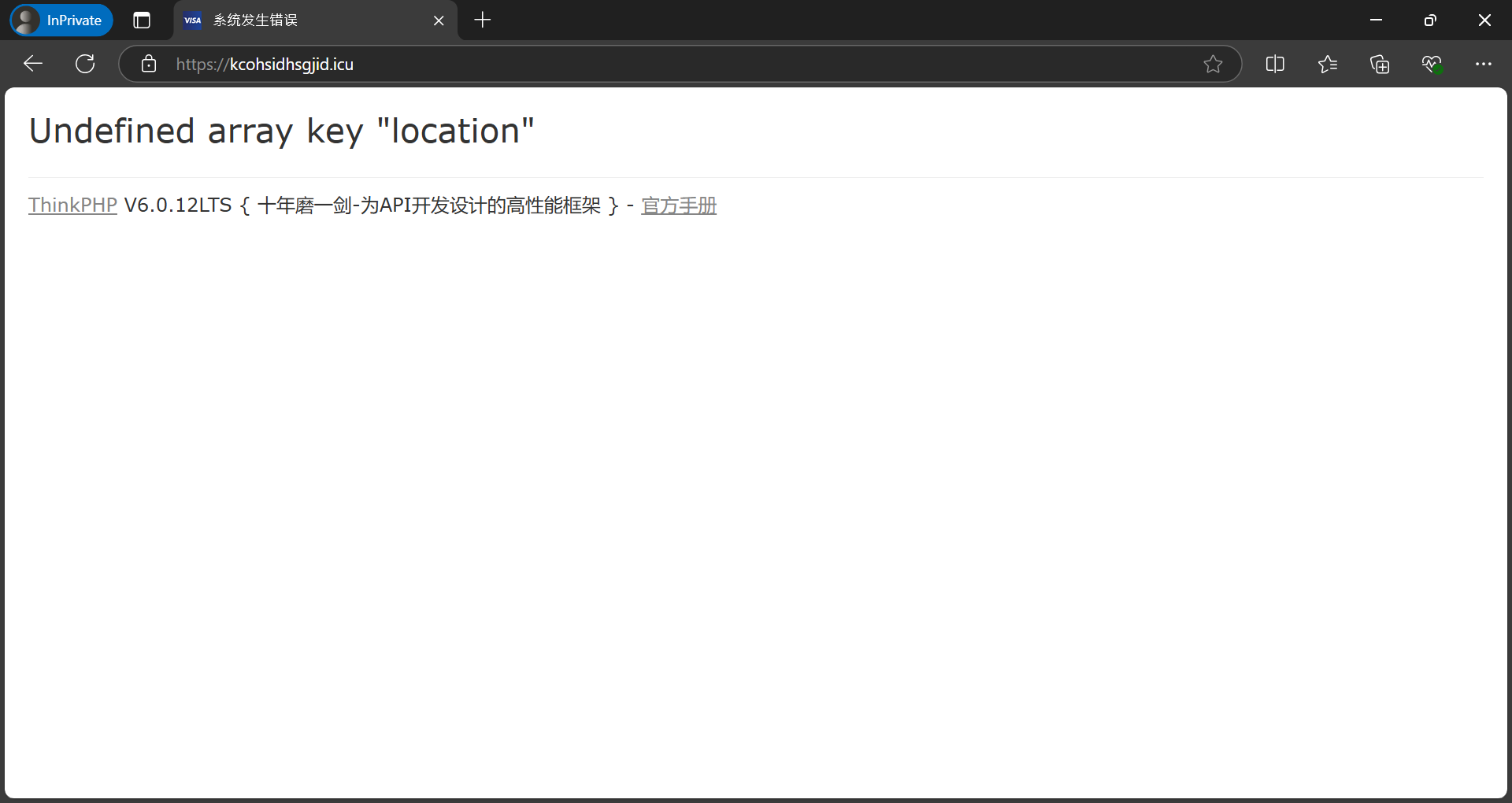The image size is (1512, 803).
Task: Click the Undefined array key "location" heading
Action: coord(282,131)
